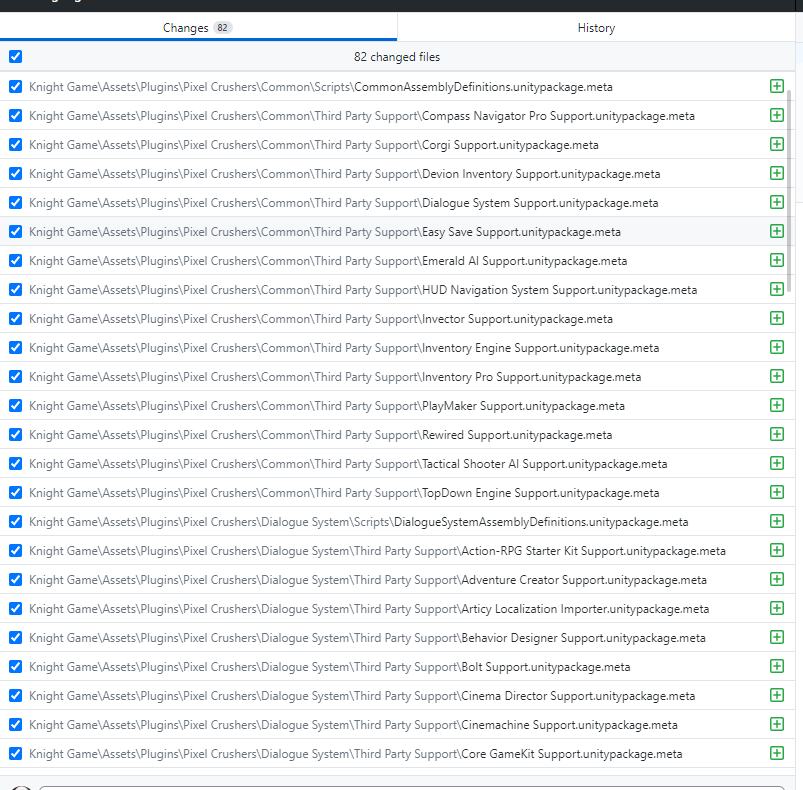This screenshot has height=790, width=803.
Task: Toggle PlayMaker Support file checkbox
Action: click(x=15, y=405)
